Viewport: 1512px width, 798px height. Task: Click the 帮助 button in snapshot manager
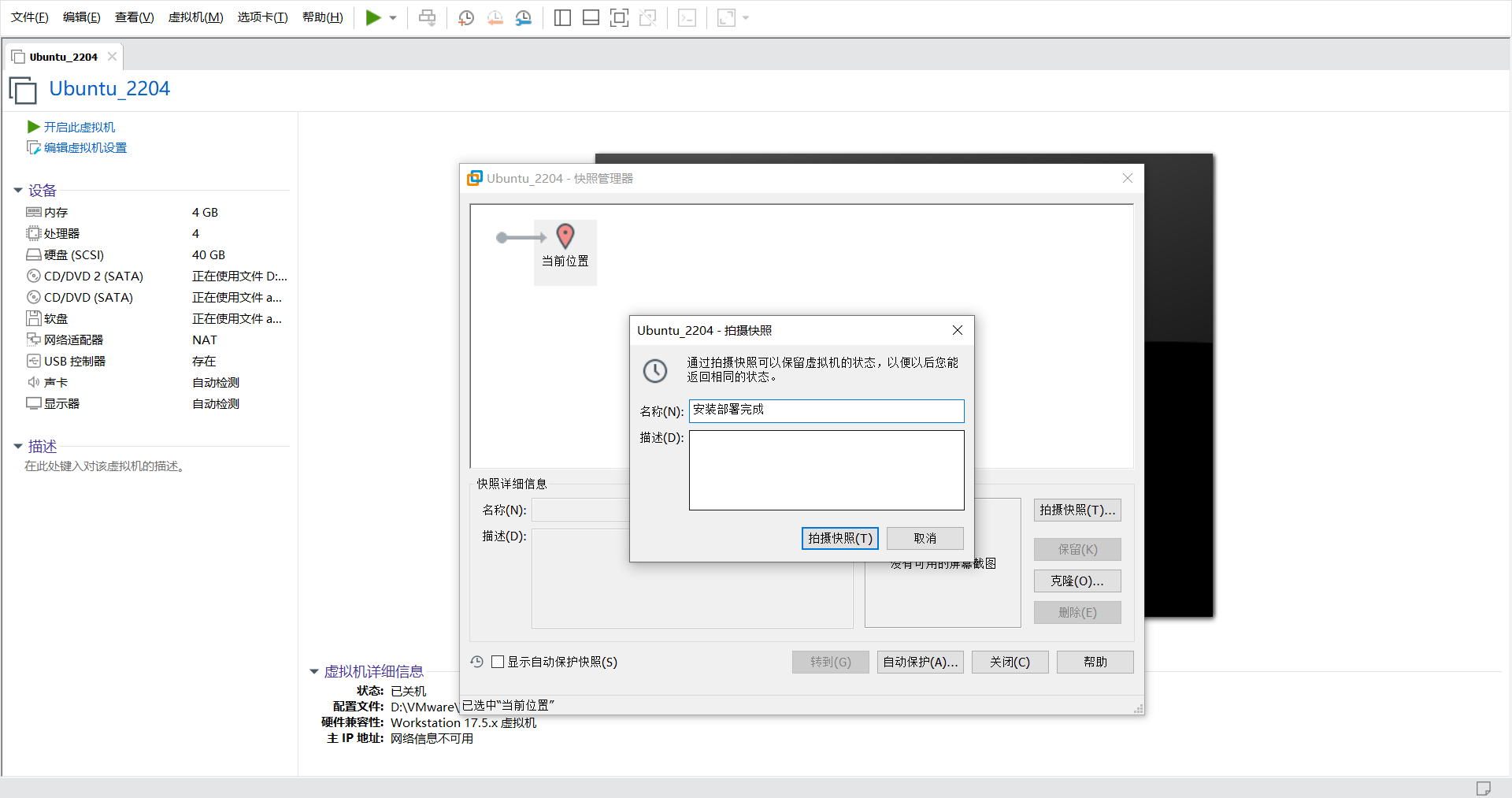coord(1095,663)
